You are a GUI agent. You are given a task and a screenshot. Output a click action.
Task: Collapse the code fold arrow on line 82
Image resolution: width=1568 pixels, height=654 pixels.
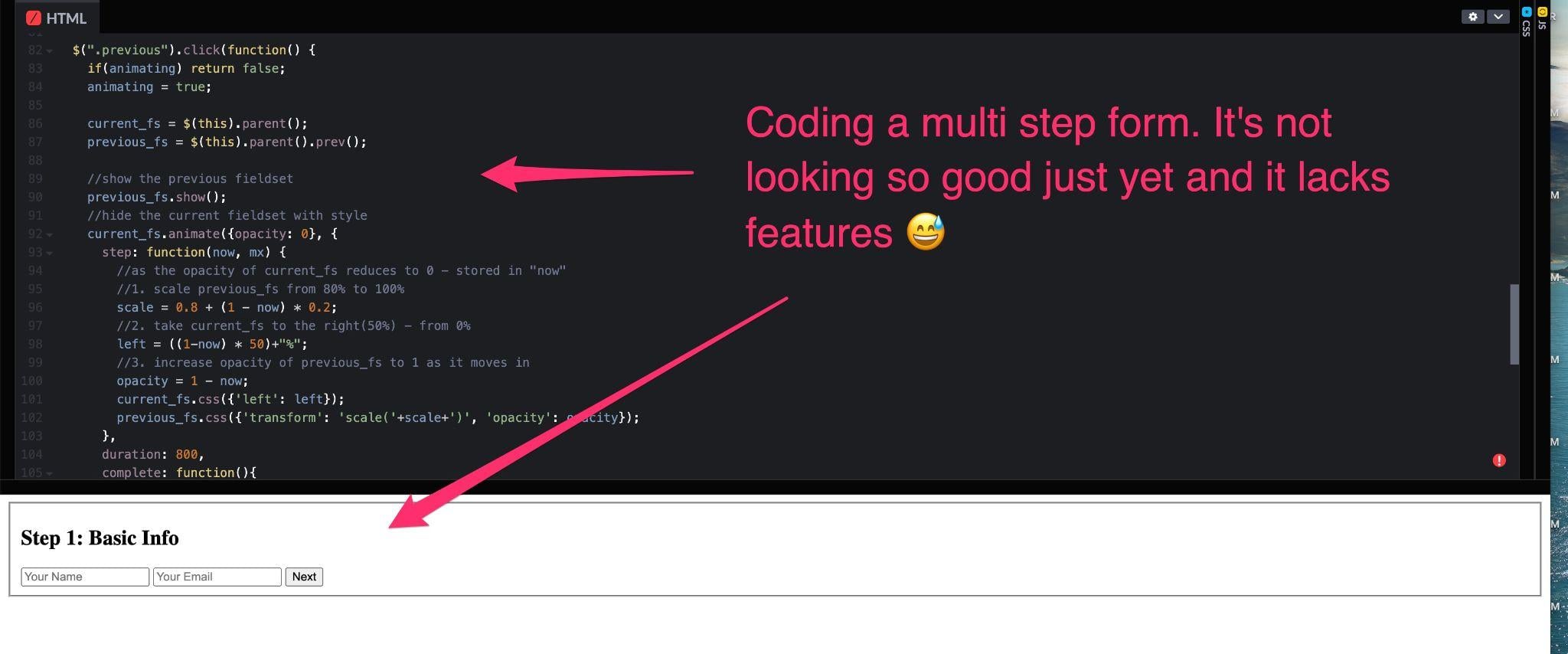50,51
